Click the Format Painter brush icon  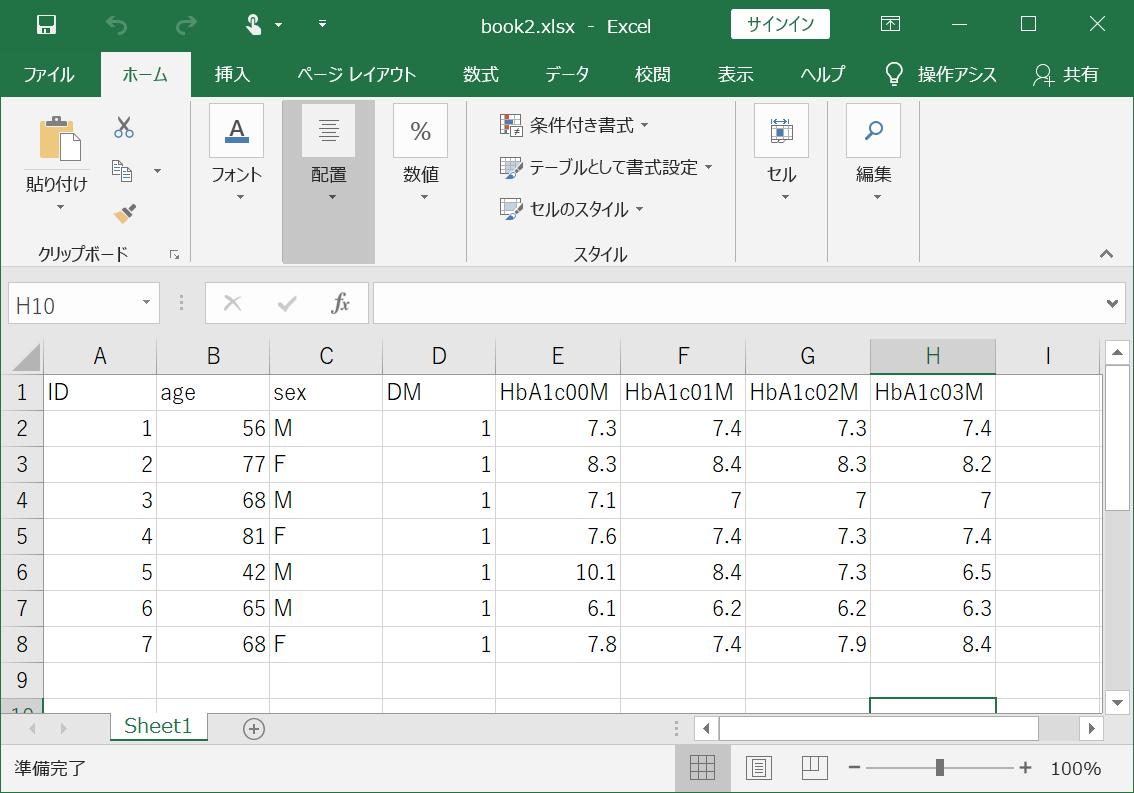coord(124,213)
